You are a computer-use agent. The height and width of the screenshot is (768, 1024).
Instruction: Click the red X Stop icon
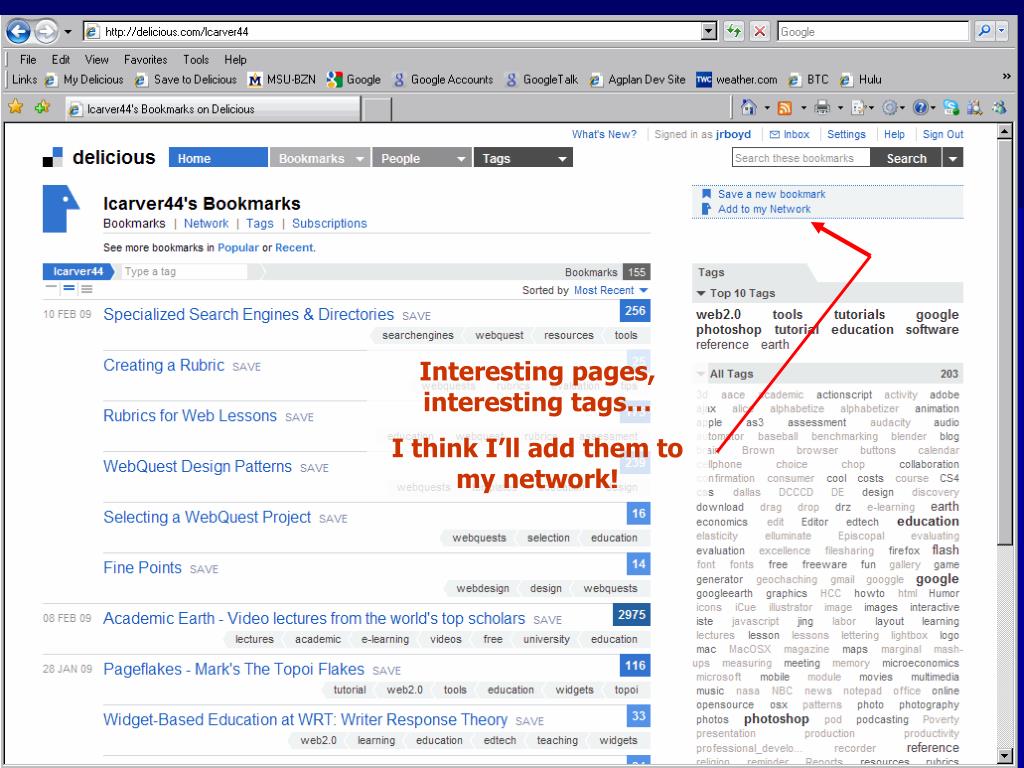coord(760,31)
